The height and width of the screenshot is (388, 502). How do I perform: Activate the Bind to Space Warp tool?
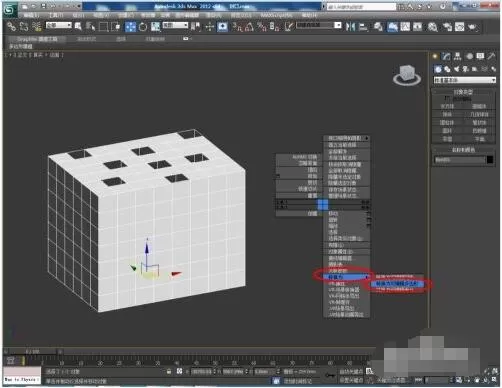click(x=36, y=27)
